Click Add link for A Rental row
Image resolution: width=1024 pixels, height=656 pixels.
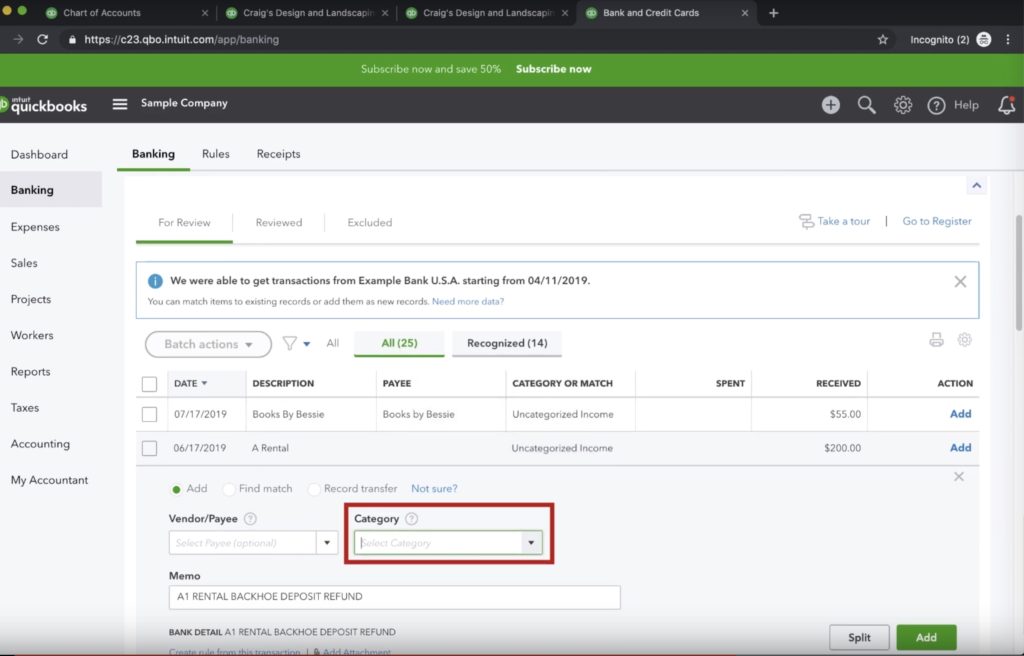click(x=960, y=448)
